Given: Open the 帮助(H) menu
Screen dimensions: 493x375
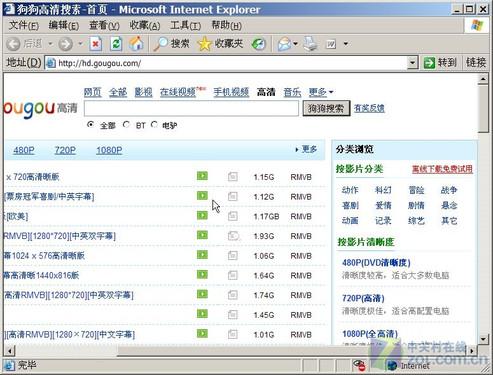Looking at the screenshot, I should [x=227, y=25].
